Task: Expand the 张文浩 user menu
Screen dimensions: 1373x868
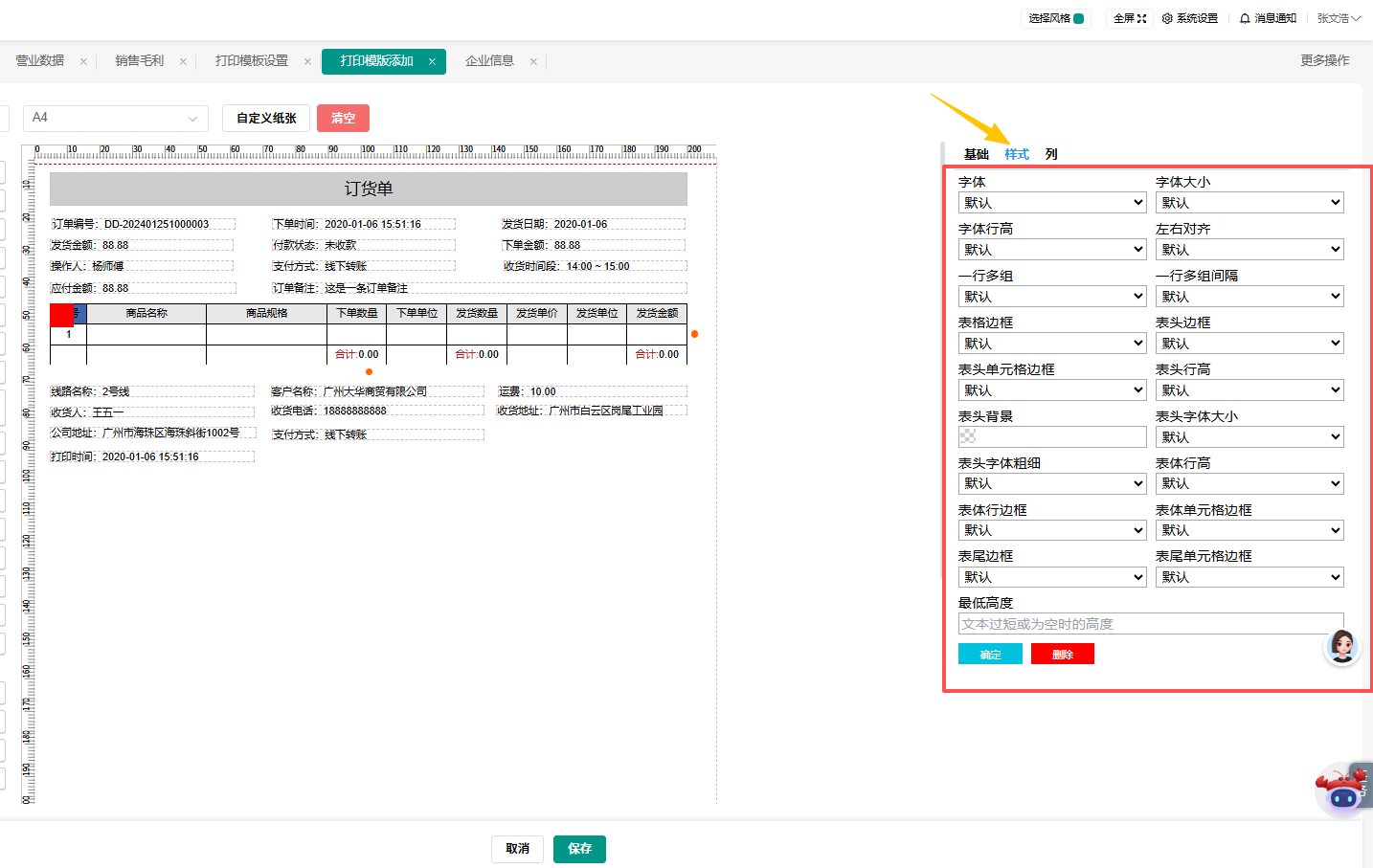Action: pos(1339,18)
